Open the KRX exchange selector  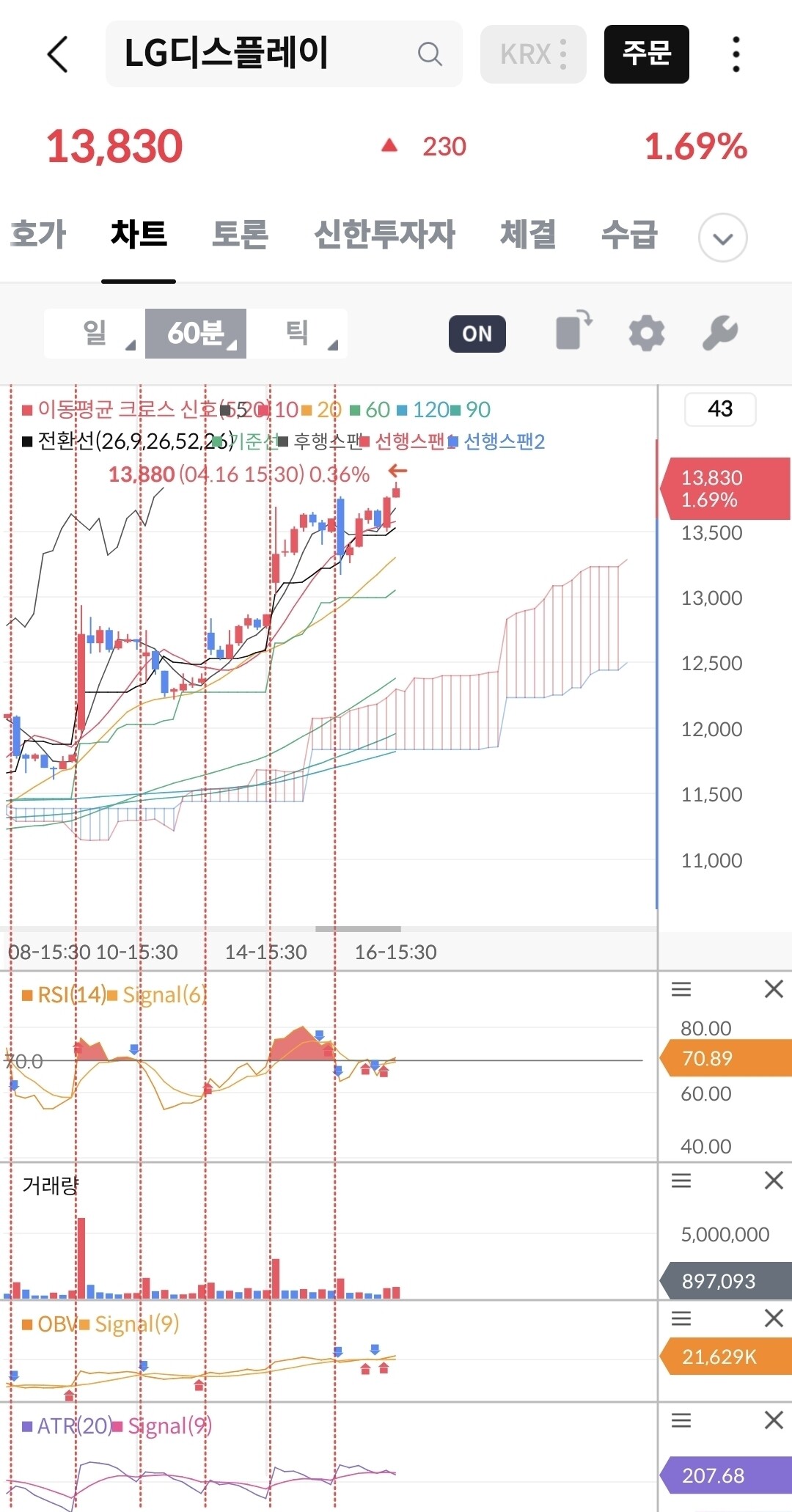click(x=533, y=54)
